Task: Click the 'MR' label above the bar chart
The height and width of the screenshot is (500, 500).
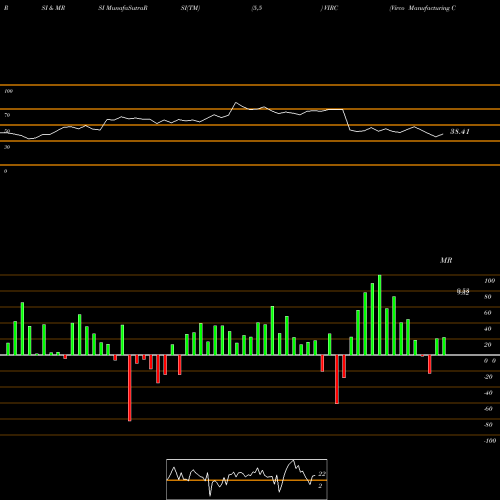Action: pos(446,260)
